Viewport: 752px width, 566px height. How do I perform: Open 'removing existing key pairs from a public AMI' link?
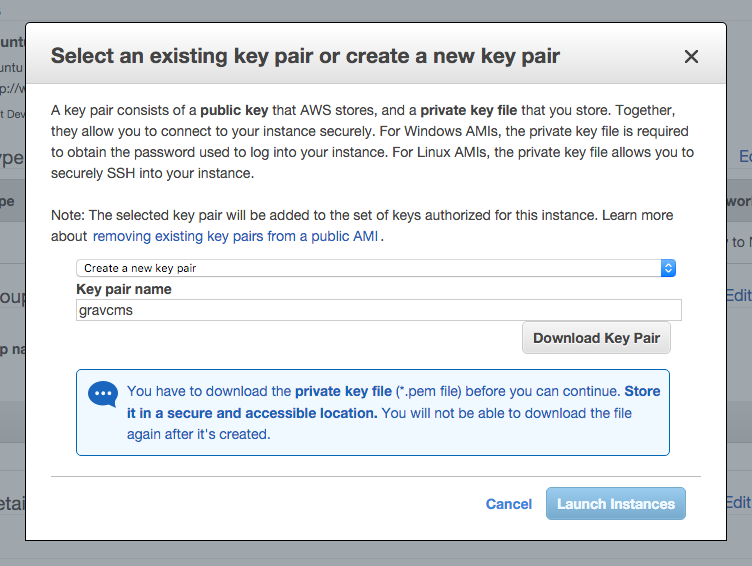click(x=235, y=236)
